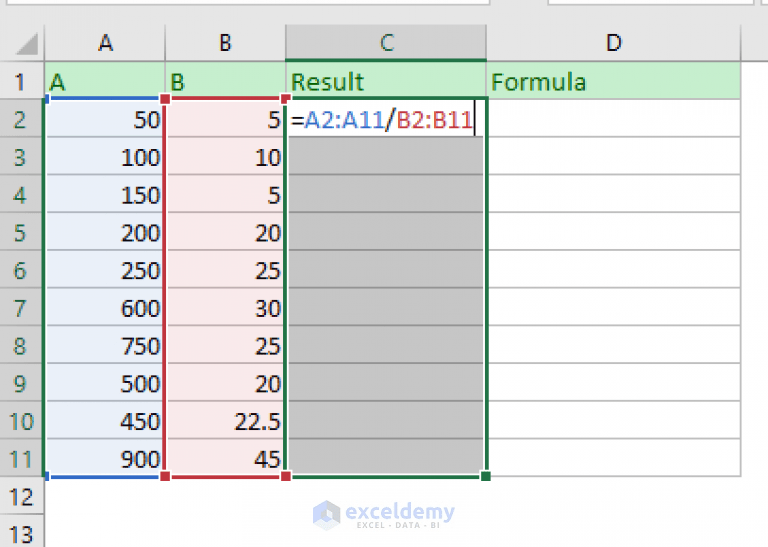Image resolution: width=768 pixels, height=547 pixels.
Task: Click shaded cell C7 in Result column
Action: click(x=386, y=307)
